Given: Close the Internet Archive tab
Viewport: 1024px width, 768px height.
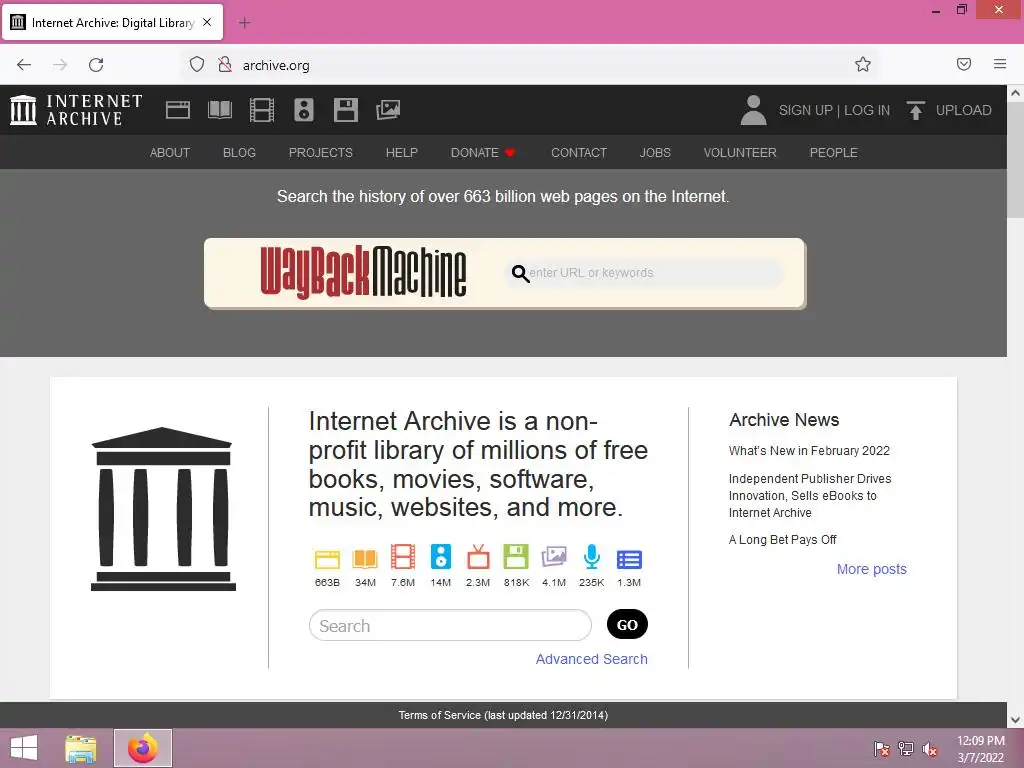Looking at the screenshot, I should point(207,22).
